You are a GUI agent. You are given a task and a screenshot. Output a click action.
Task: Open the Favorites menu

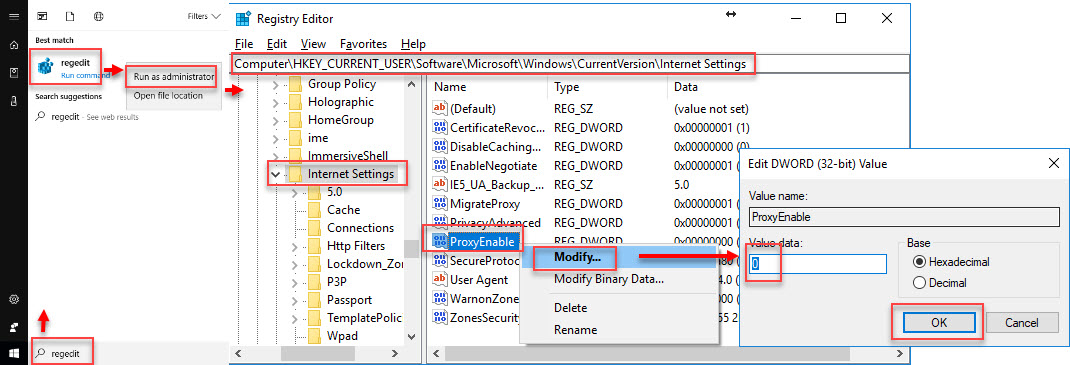point(363,44)
